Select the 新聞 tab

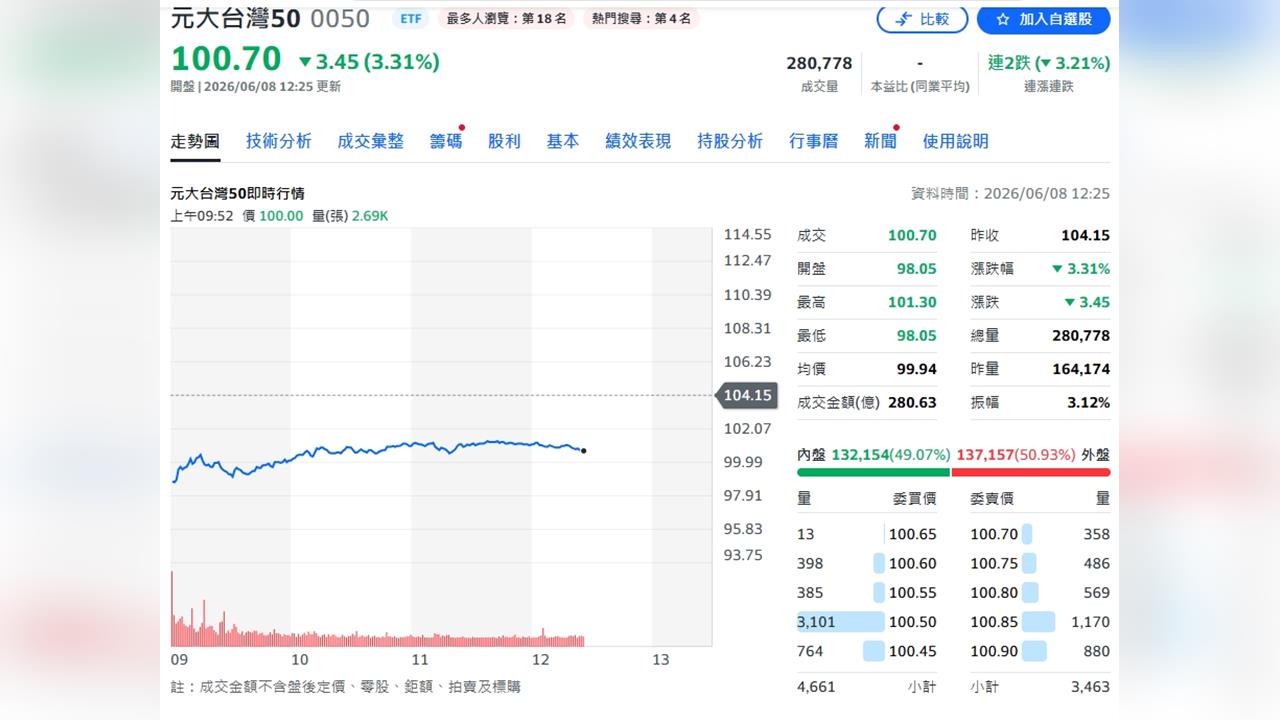coord(881,141)
